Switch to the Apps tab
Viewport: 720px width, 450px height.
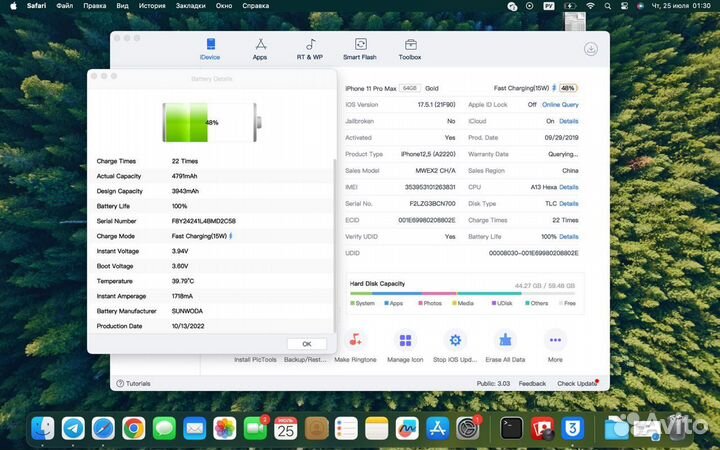click(x=260, y=49)
